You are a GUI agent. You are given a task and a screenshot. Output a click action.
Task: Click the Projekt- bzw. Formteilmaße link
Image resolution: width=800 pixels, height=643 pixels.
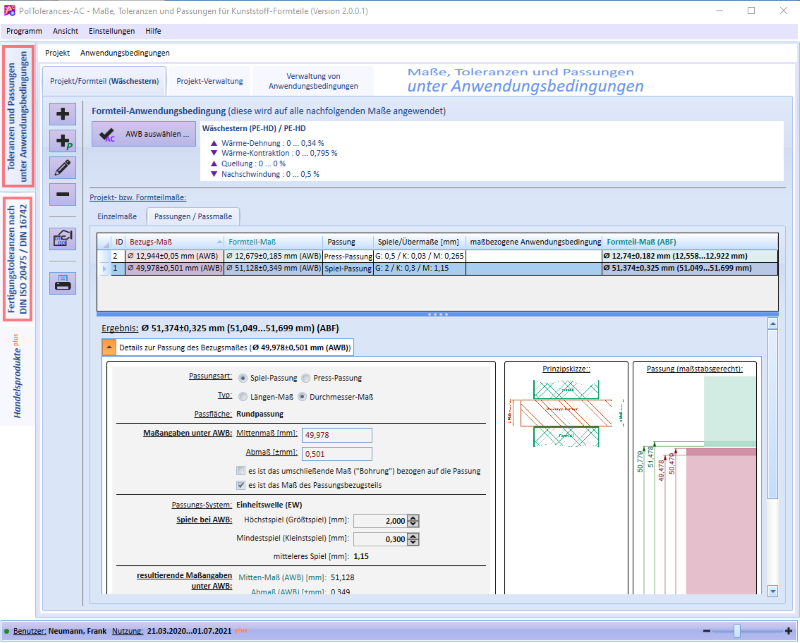[138, 197]
